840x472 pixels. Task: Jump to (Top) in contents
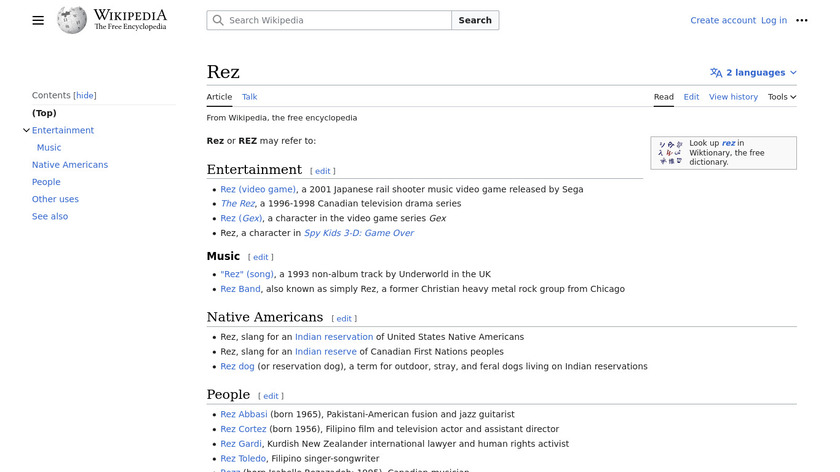pyautogui.click(x=44, y=113)
